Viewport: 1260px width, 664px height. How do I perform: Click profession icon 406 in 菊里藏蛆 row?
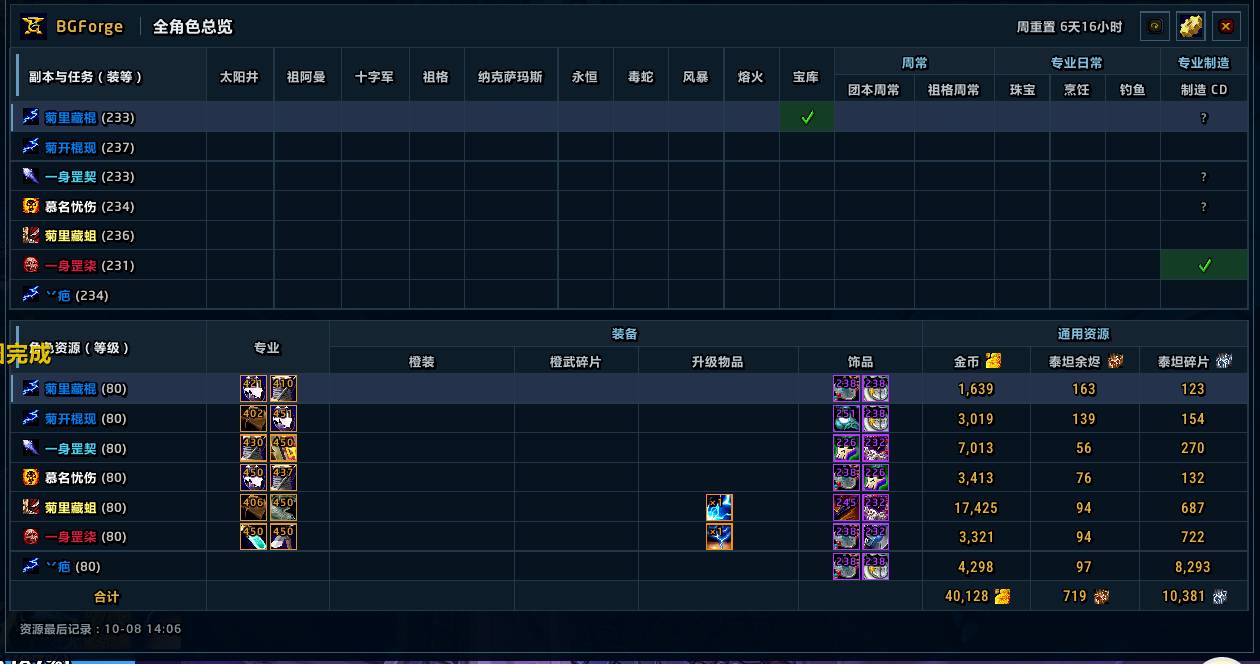click(x=254, y=507)
